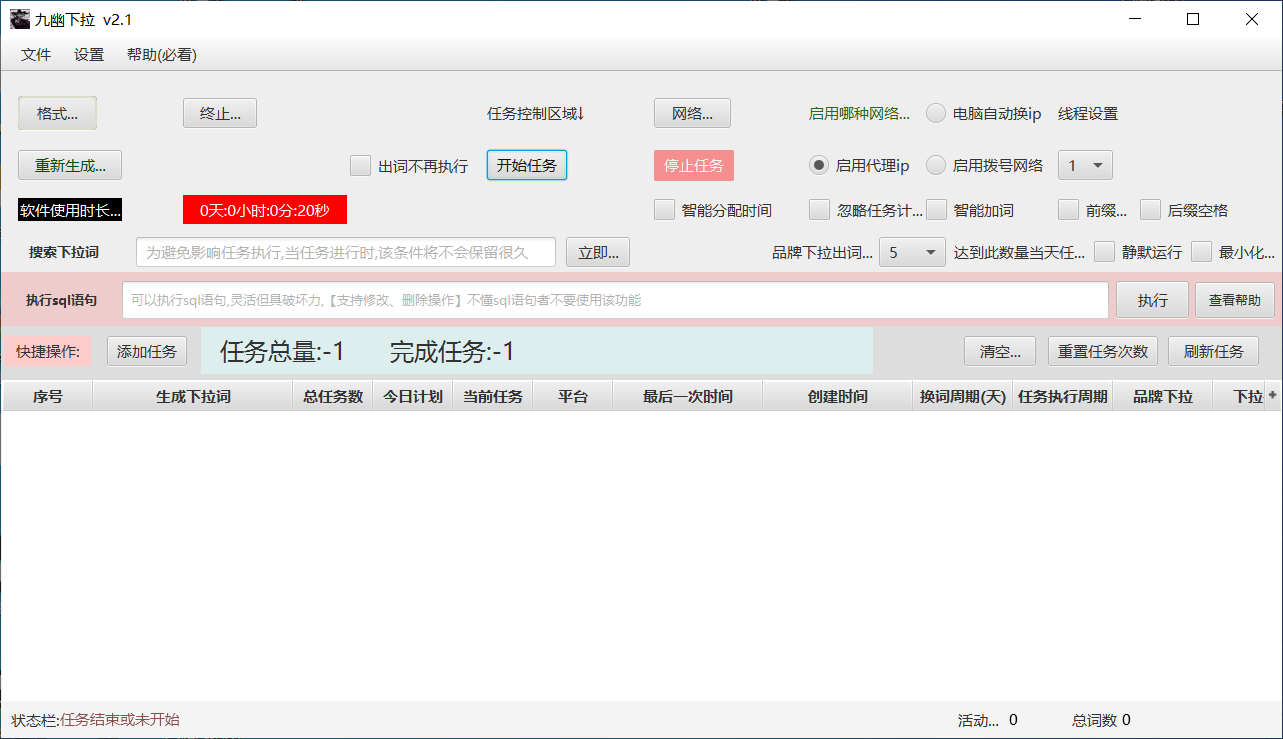Toggle 忽略任务计... checkbox
The width and height of the screenshot is (1283, 739).
pos(819,209)
